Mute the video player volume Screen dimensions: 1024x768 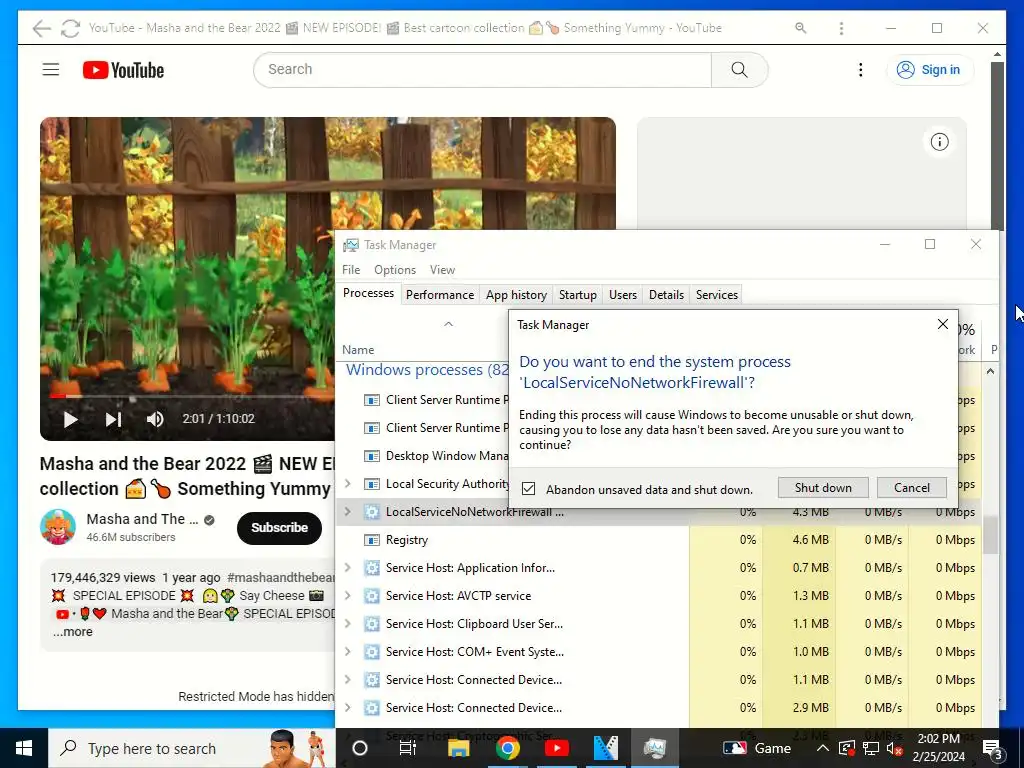tap(155, 419)
